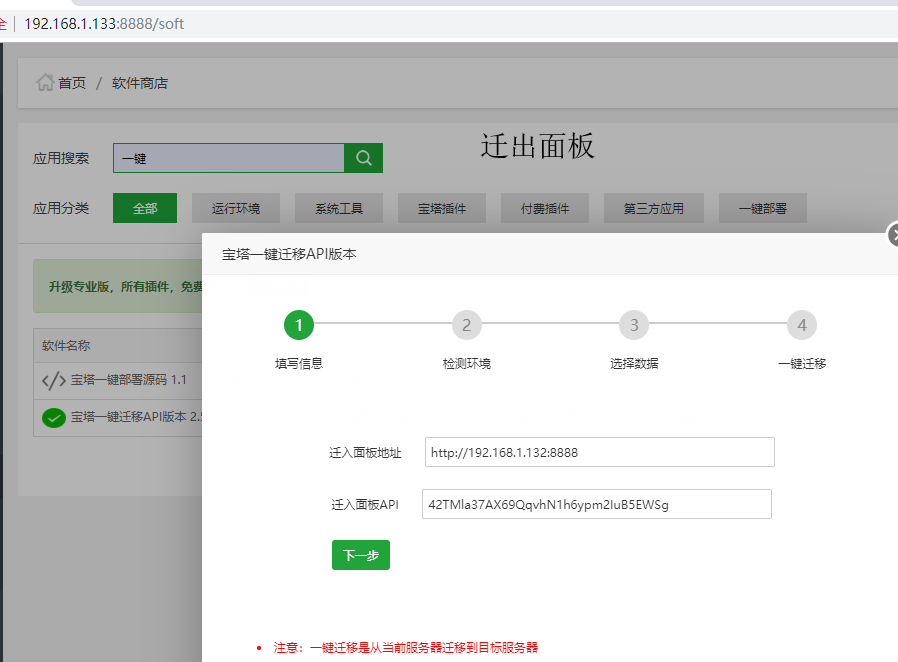Select the 全部 category tab
This screenshot has width=898, height=662.
pyautogui.click(x=145, y=208)
